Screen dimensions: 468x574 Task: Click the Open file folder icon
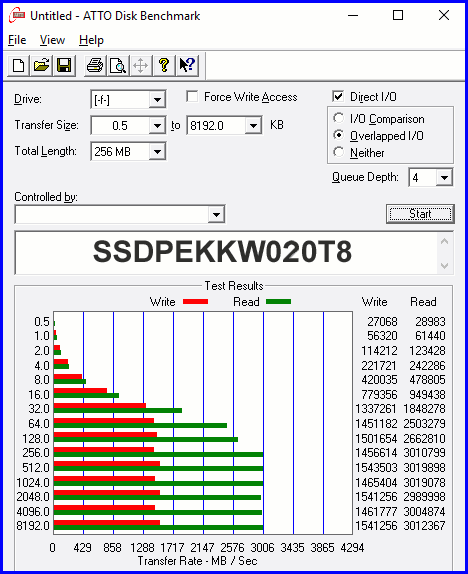click(41, 66)
